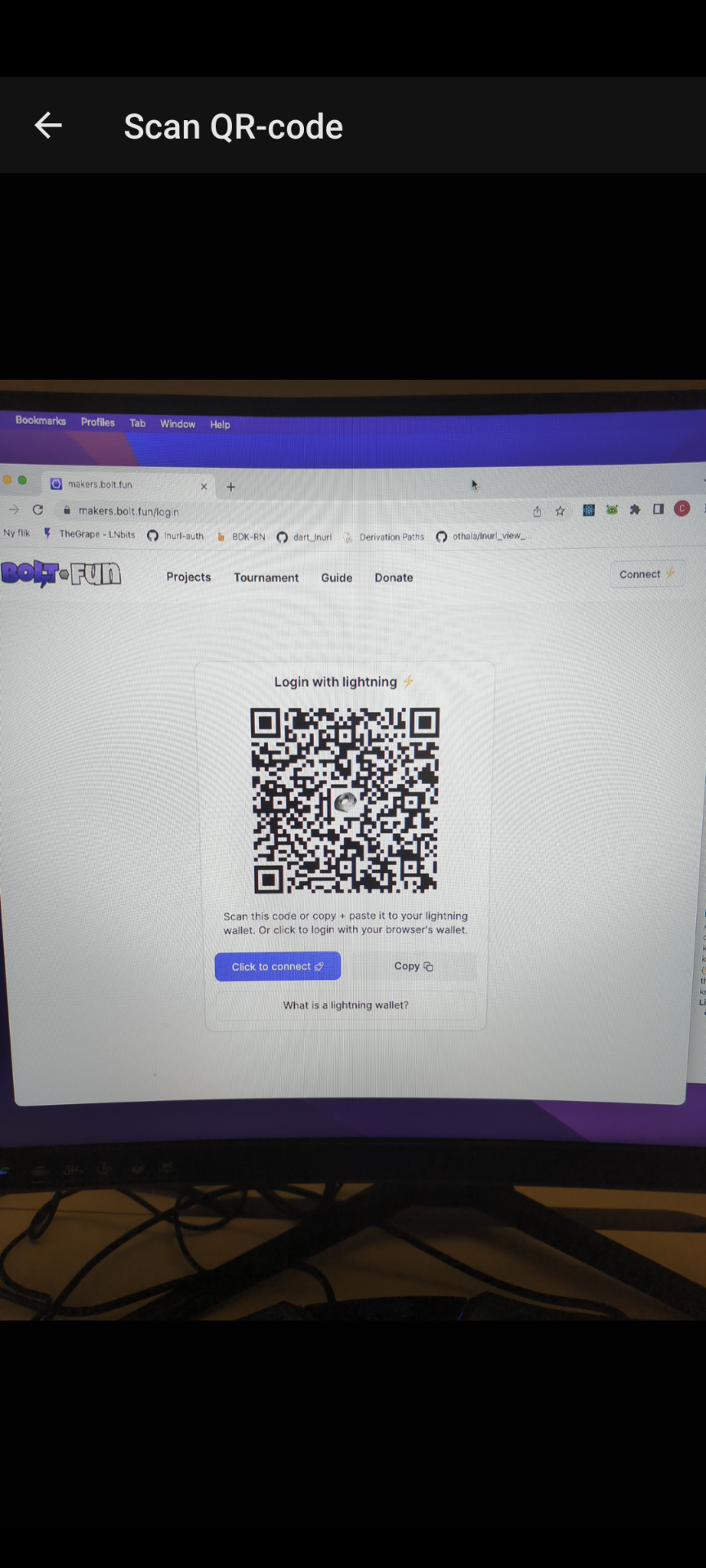
Task: Click the Login with lightning heading
Action: pos(344,682)
